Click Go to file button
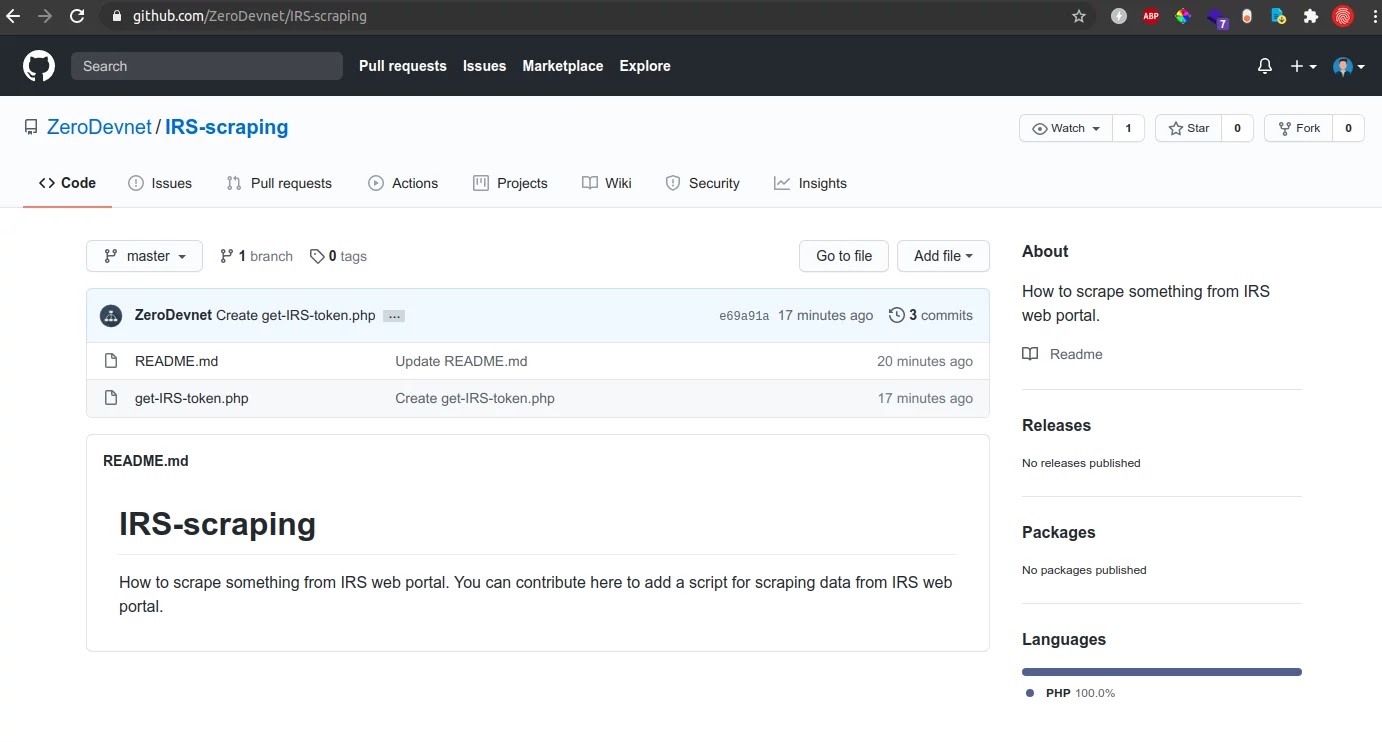Viewport: 1382px width, 742px height. [x=844, y=256]
